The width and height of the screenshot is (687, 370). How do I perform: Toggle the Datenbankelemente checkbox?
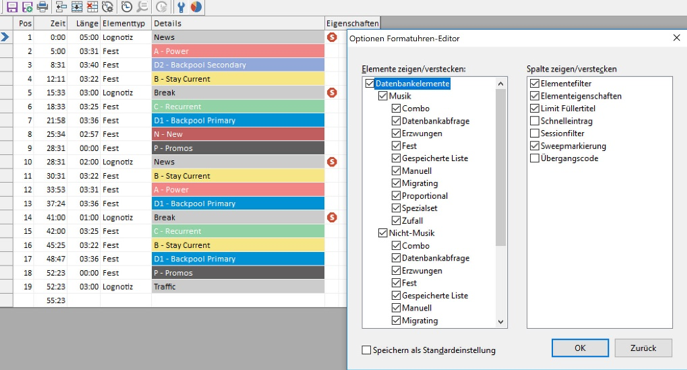[x=370, y=83]
